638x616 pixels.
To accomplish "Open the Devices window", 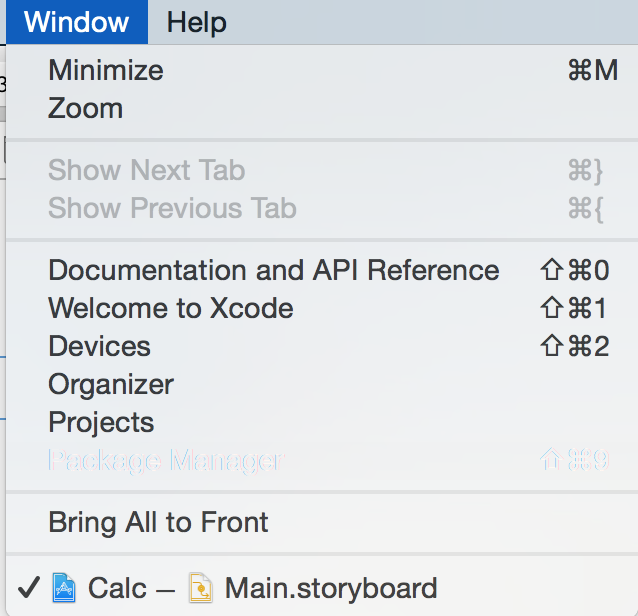I will (99, 346).
